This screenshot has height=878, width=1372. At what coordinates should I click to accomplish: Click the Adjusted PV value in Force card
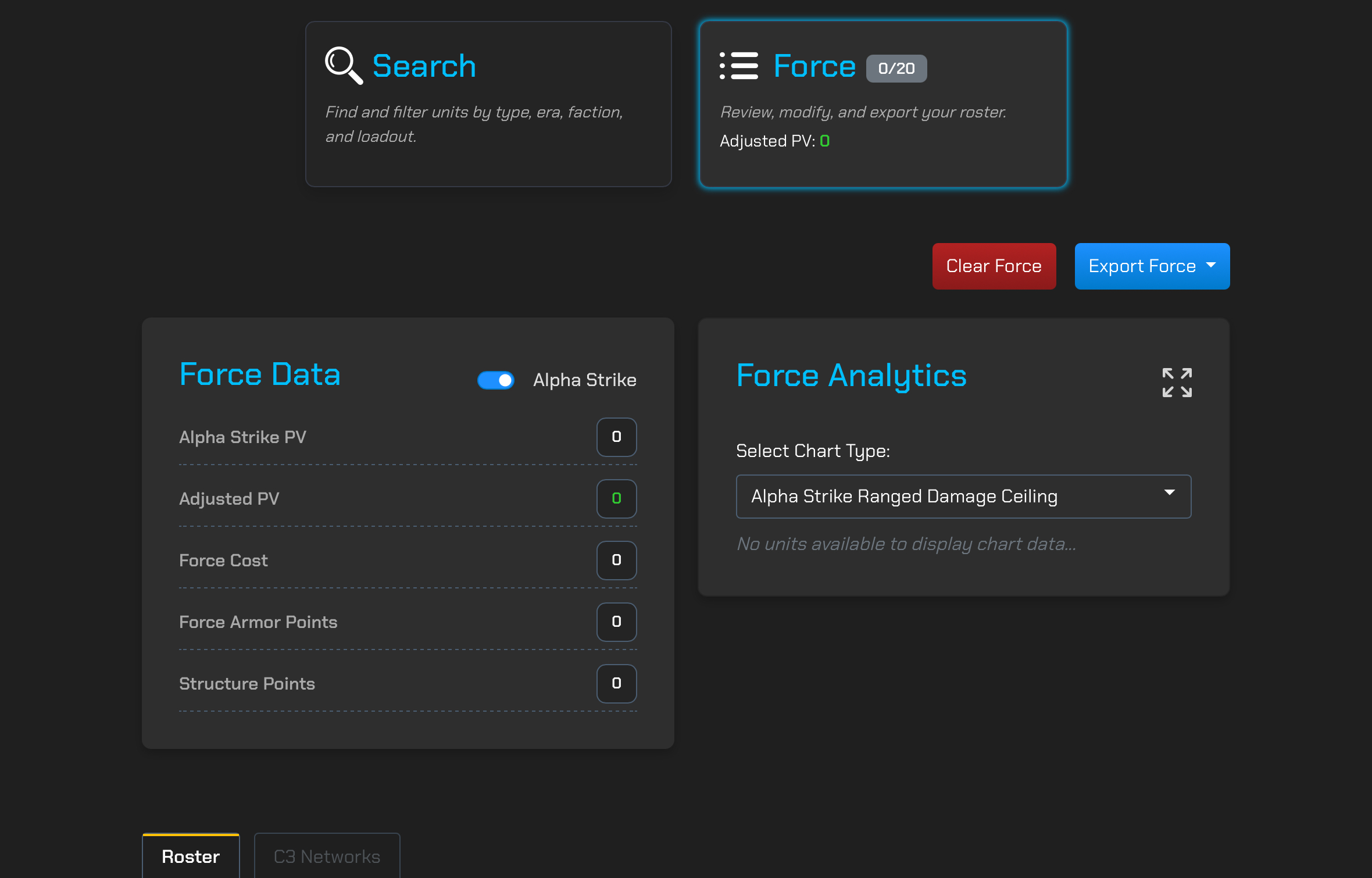[824, 141]
